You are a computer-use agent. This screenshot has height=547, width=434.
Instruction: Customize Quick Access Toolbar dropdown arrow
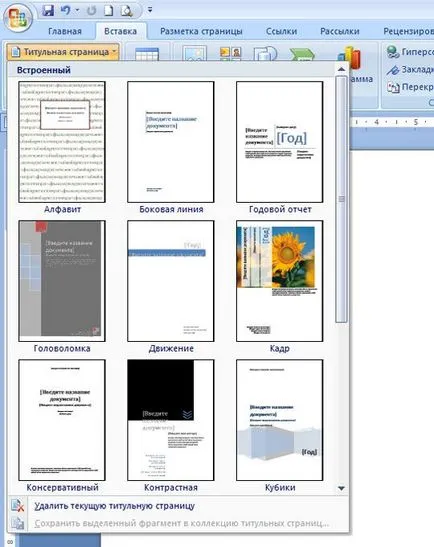[150, 10]
